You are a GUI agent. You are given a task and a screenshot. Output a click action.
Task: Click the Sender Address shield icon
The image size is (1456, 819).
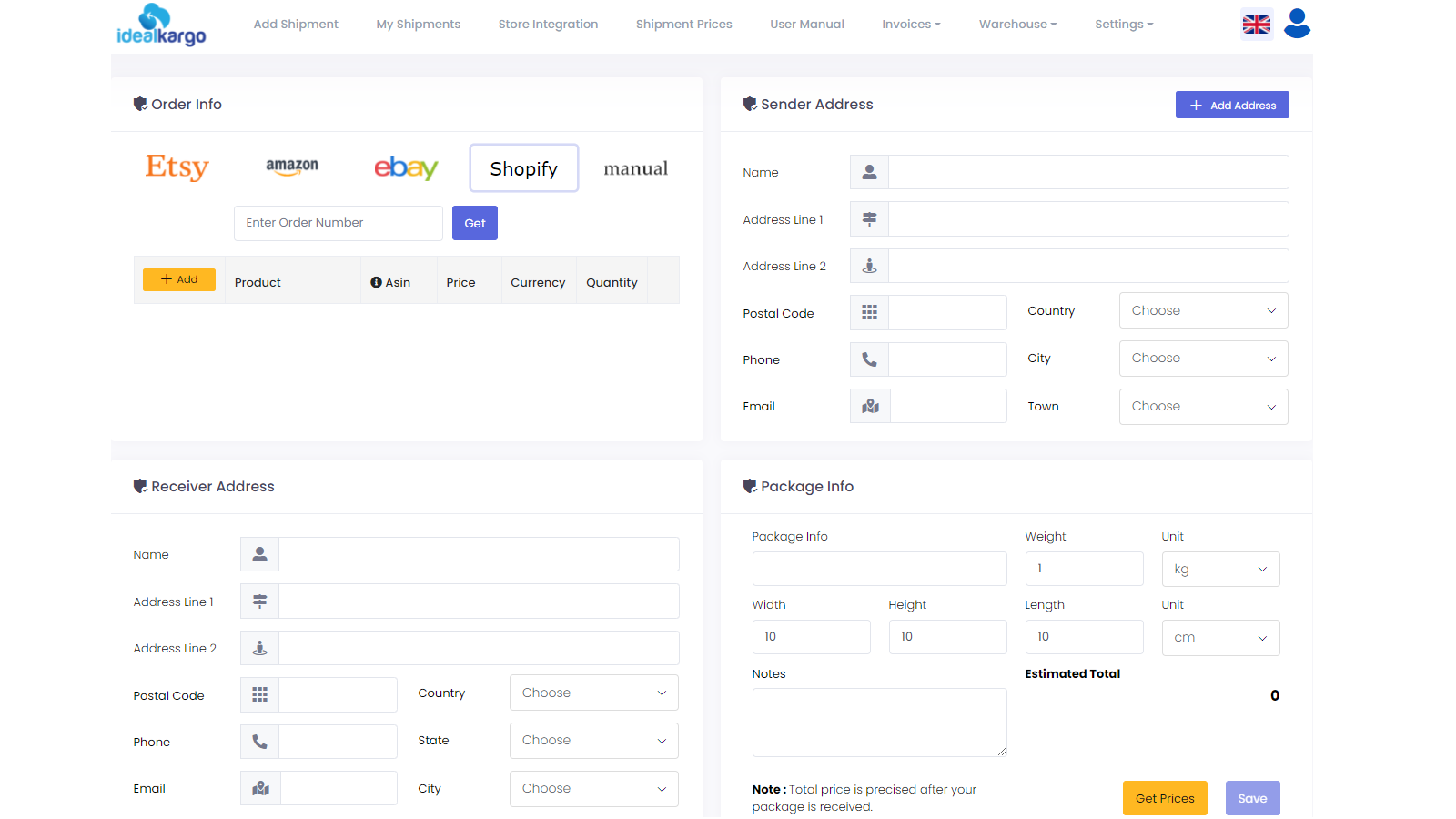750,104
